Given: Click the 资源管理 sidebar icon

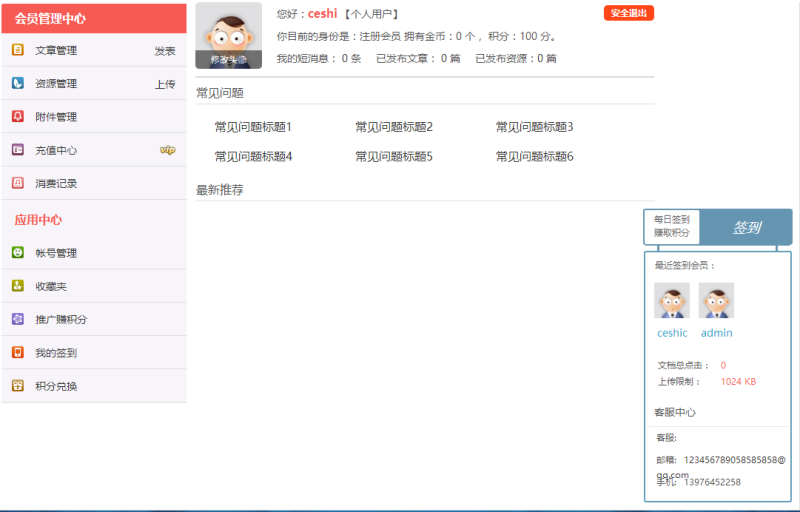Looking at the screenshot, I should [18, 83].
